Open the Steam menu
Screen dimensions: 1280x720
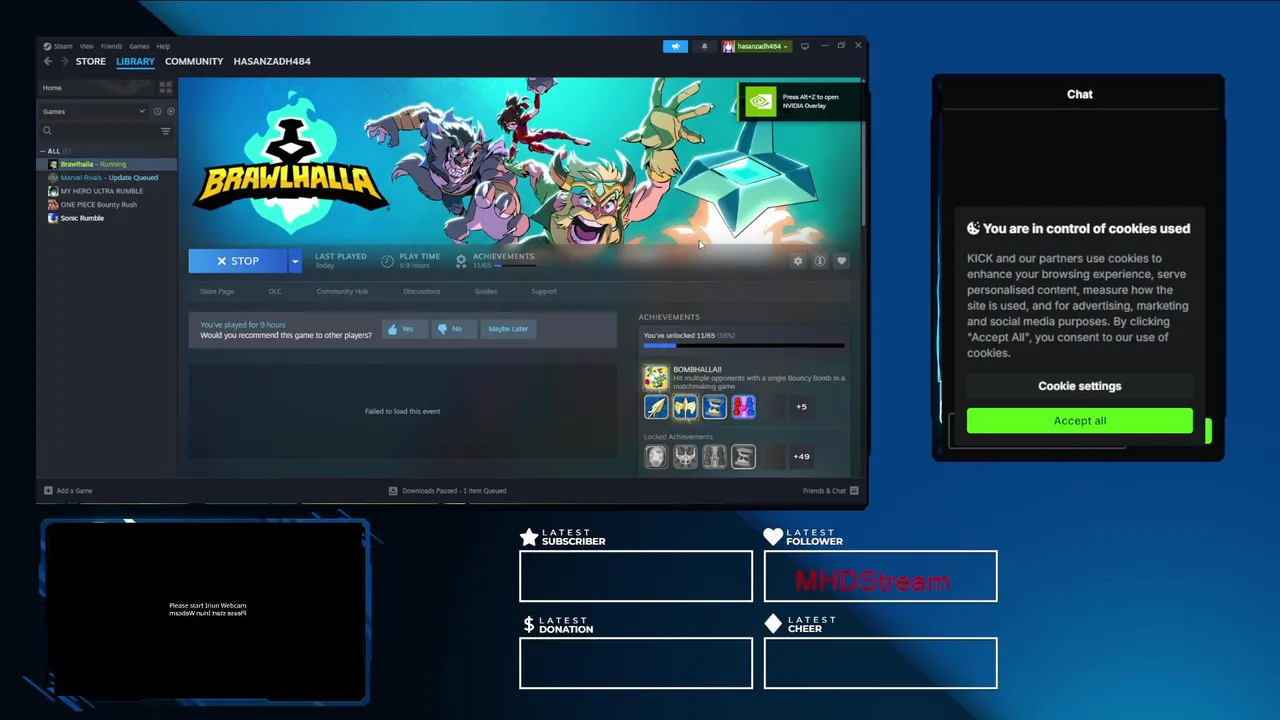pos(63,46)
